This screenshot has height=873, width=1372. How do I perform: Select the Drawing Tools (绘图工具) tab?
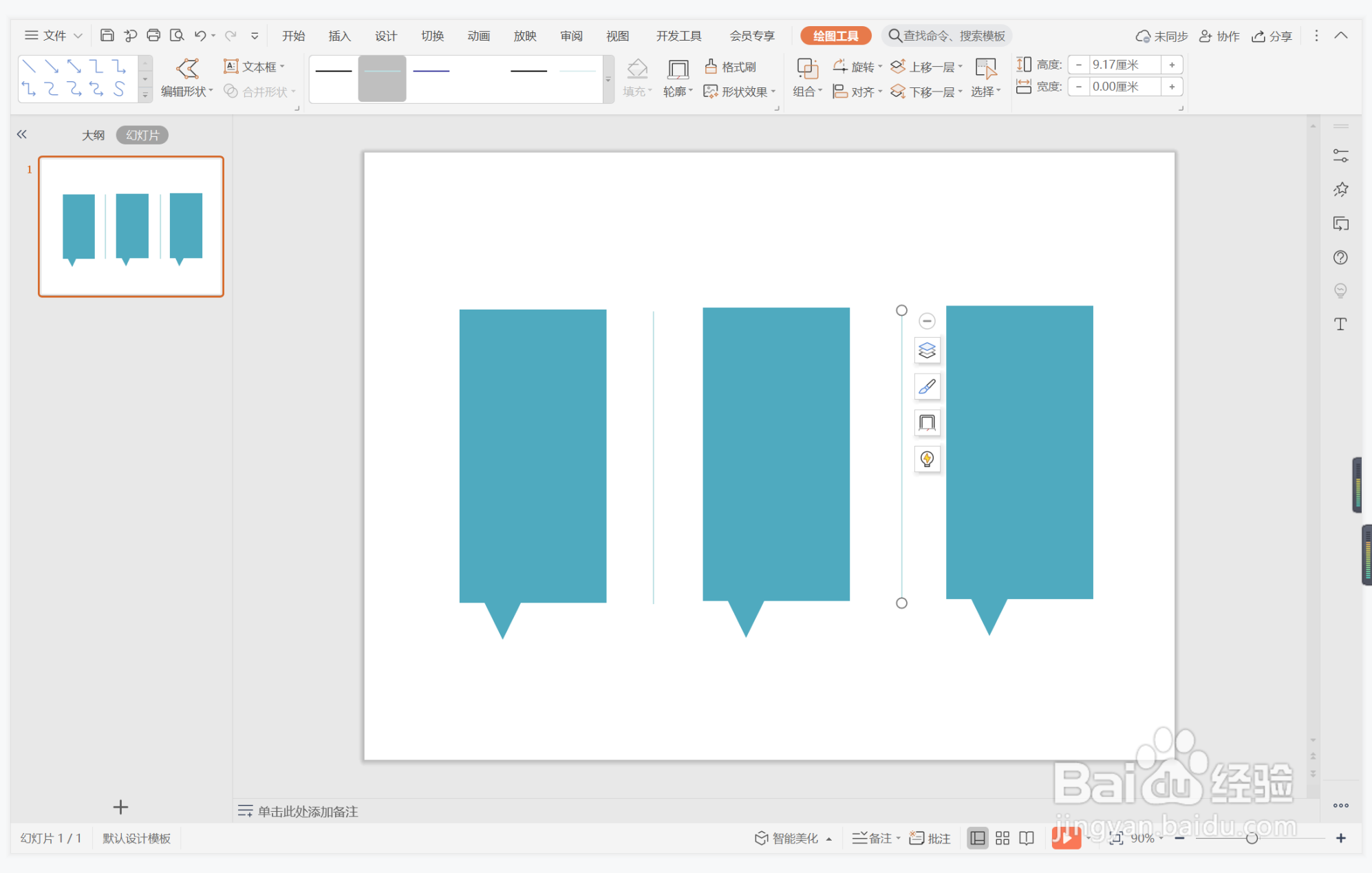(836, 36)
